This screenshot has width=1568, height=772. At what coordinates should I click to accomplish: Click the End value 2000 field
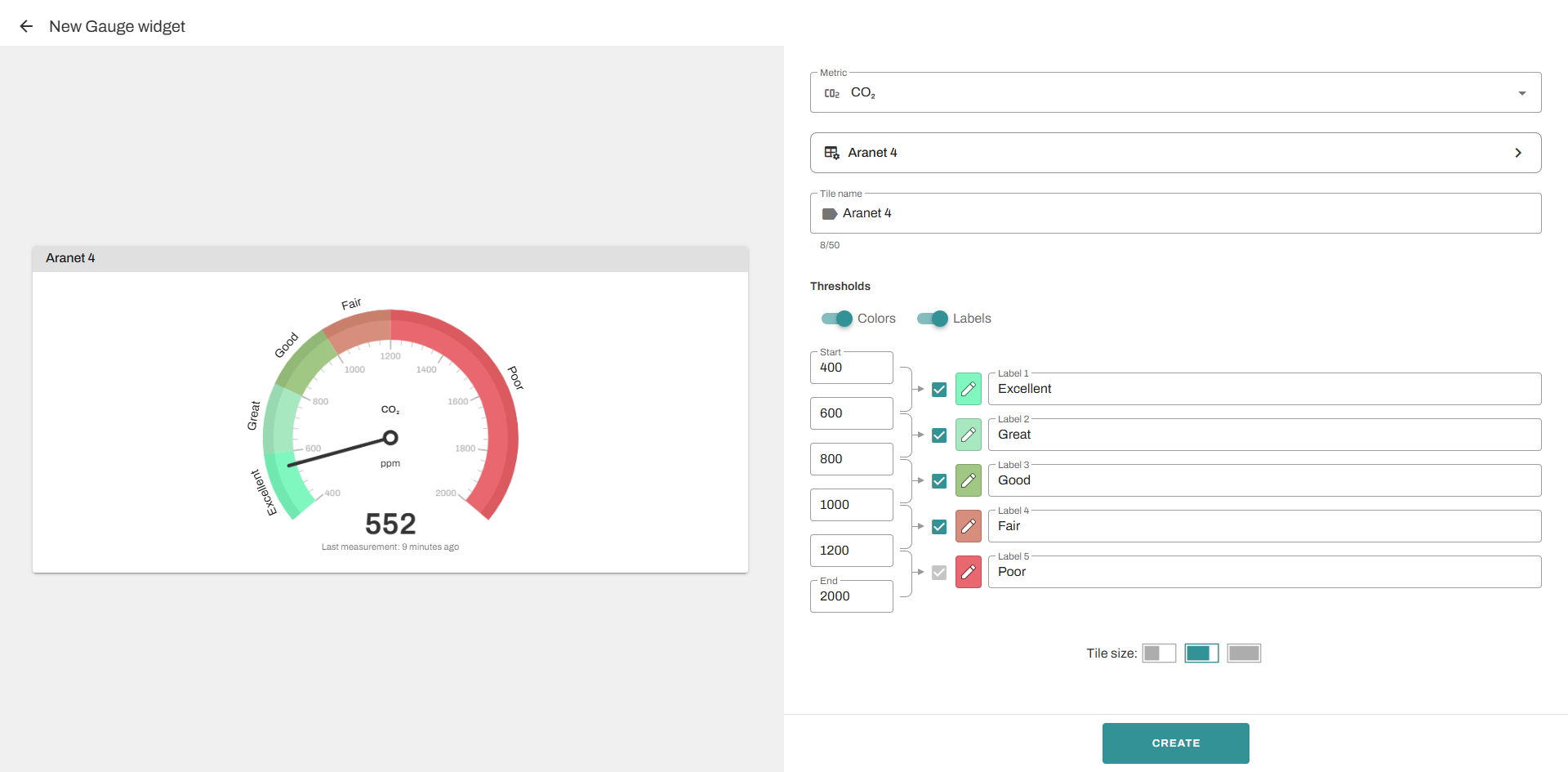click(851, 596)
